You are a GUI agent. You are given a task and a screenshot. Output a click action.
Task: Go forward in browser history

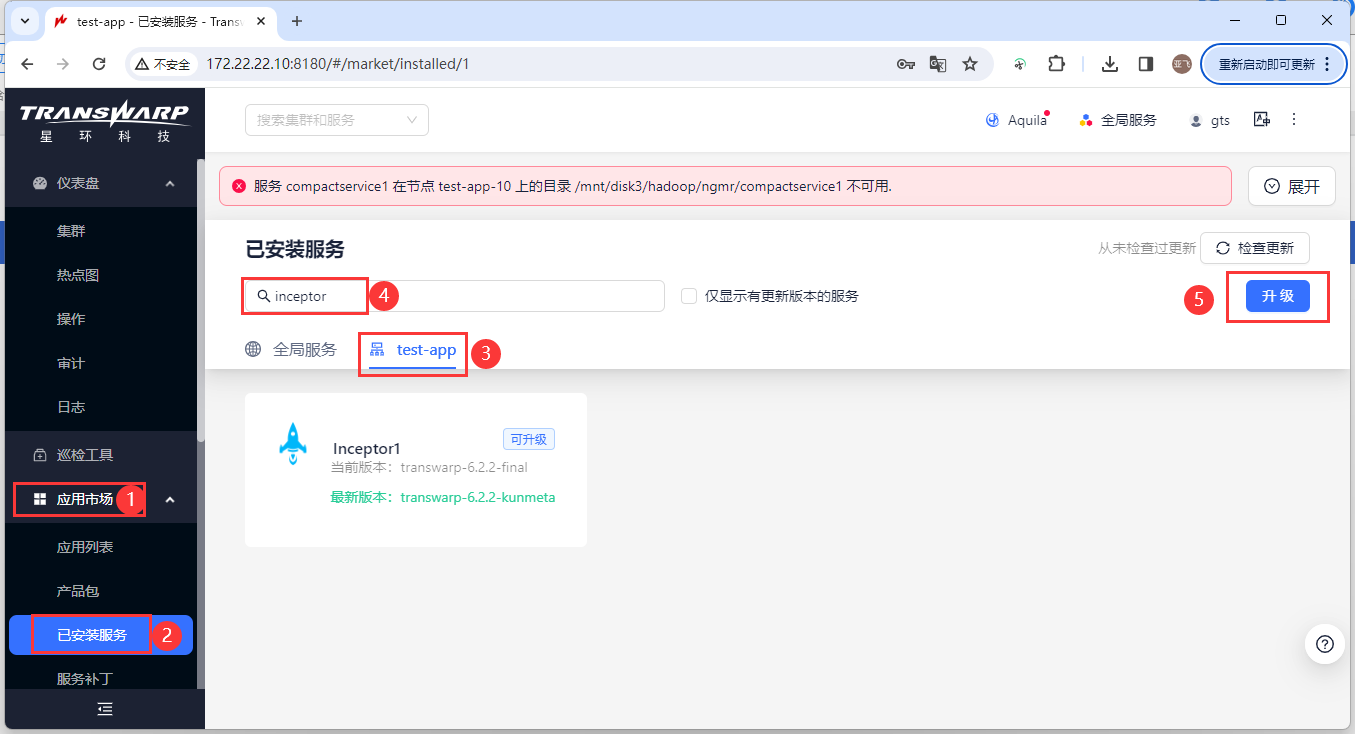[63, 64]
